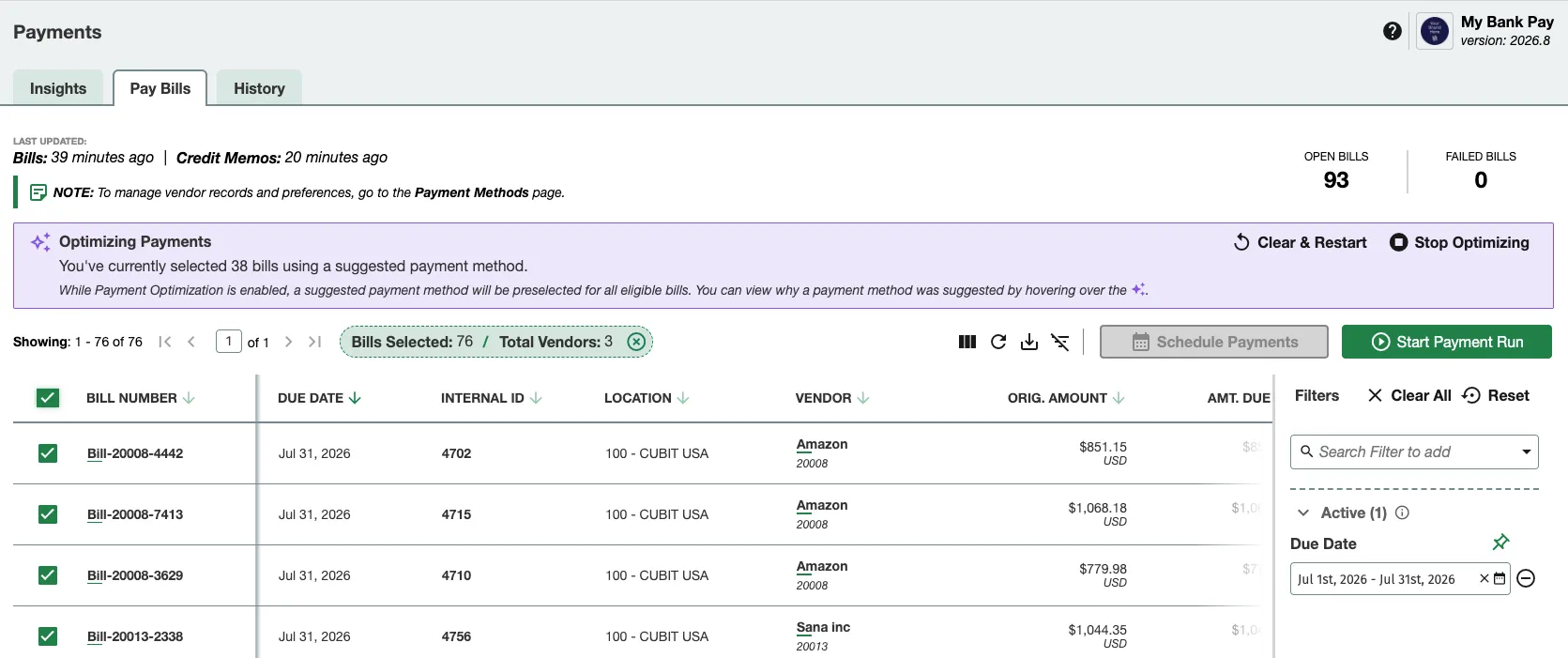Uncheck Bill-20008-7413 row checkbox
This screenshot has height=658, width=1568.
tap(48, 514)
